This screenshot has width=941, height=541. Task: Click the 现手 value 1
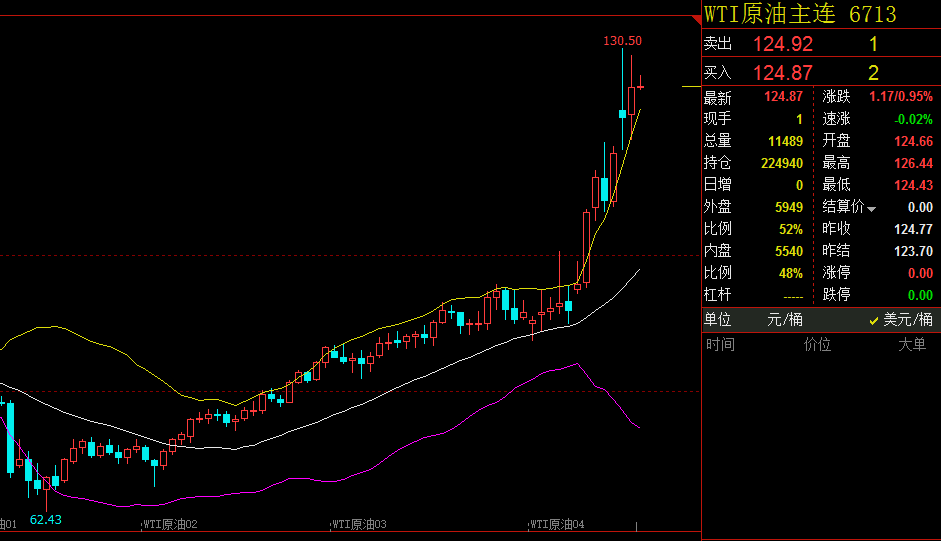799,119
